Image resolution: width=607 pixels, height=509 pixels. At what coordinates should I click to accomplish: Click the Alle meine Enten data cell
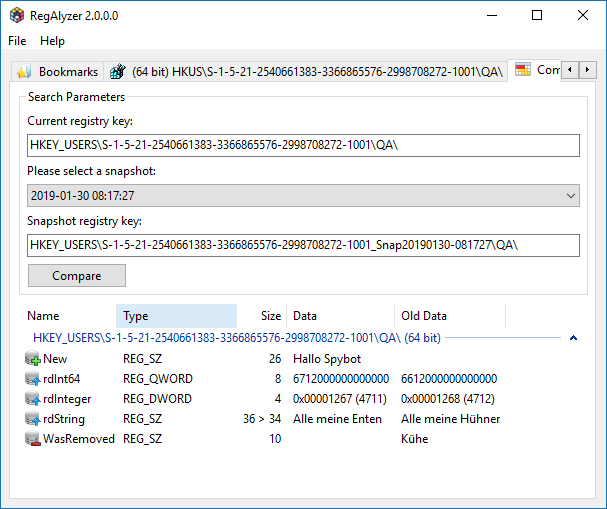click(x=337, y=419)
